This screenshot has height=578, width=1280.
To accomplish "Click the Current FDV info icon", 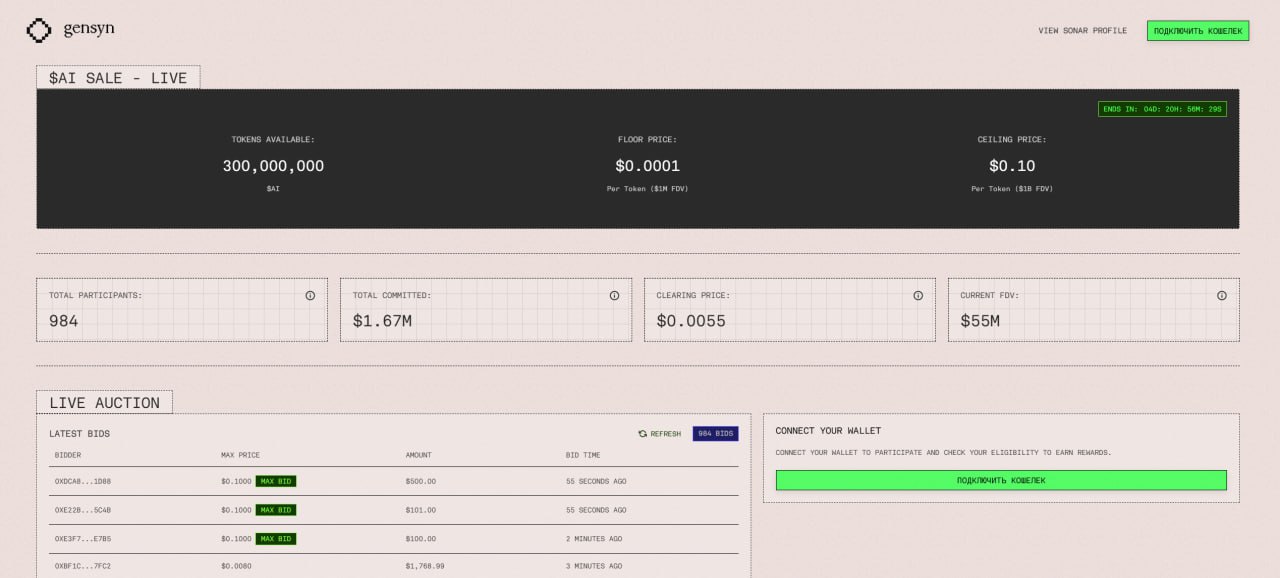I will [1221, 296].
